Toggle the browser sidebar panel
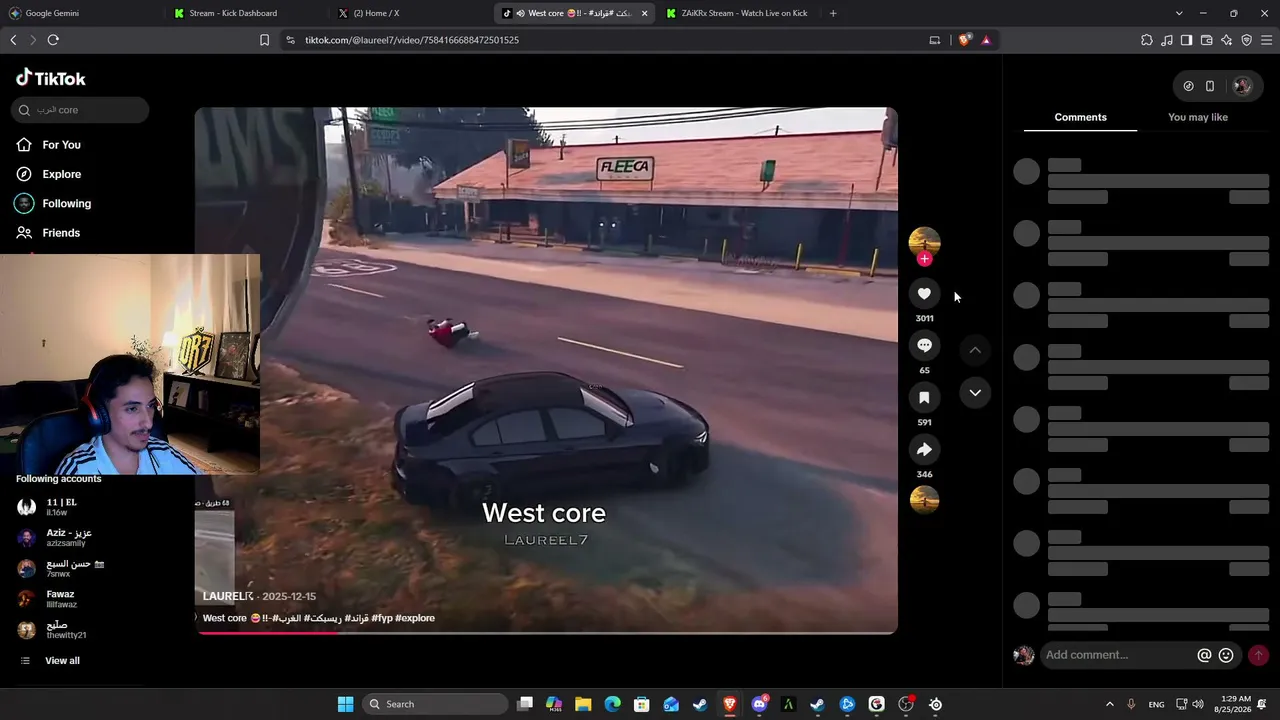 1186,40
